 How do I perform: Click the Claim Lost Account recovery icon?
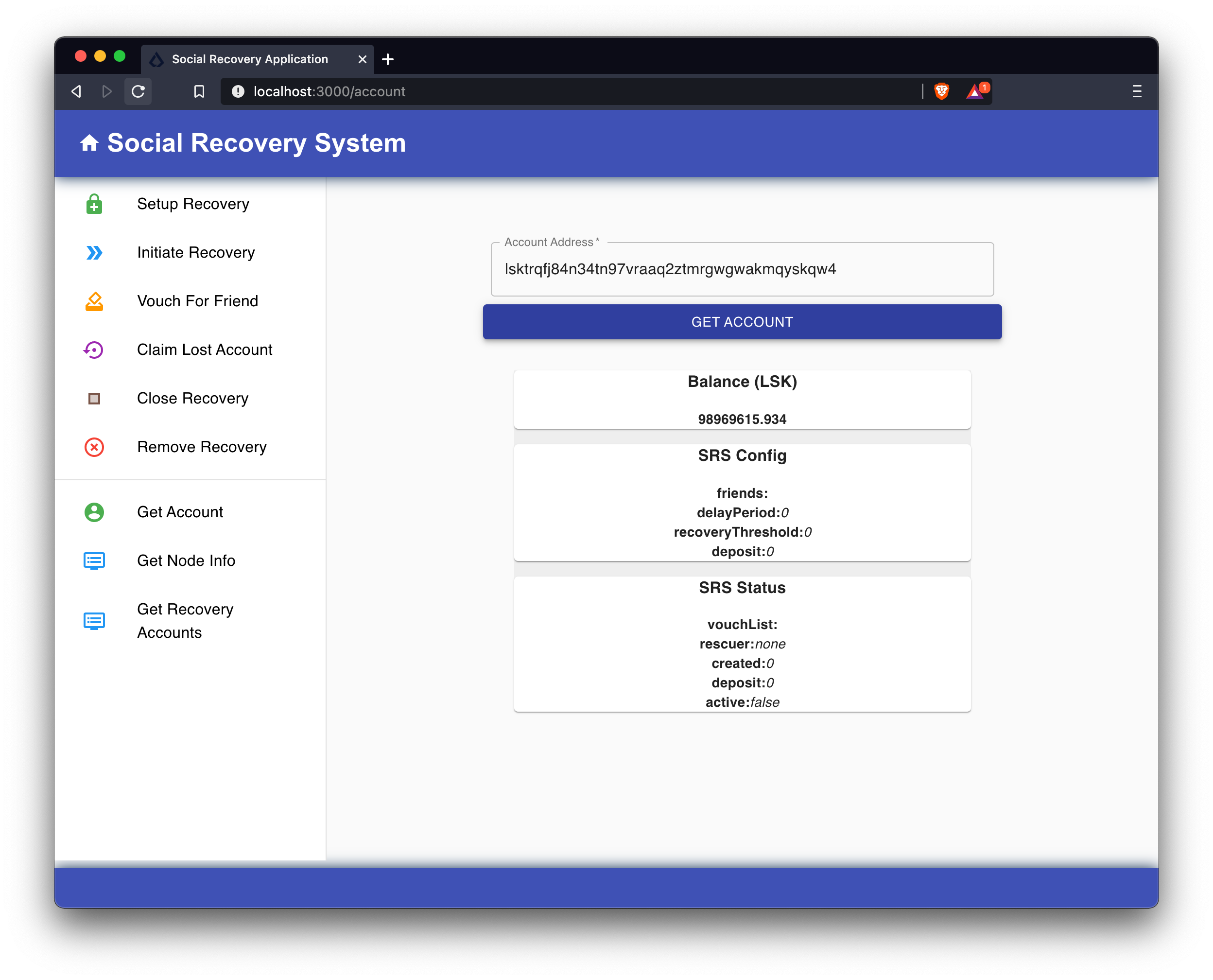tap(94, 349)
